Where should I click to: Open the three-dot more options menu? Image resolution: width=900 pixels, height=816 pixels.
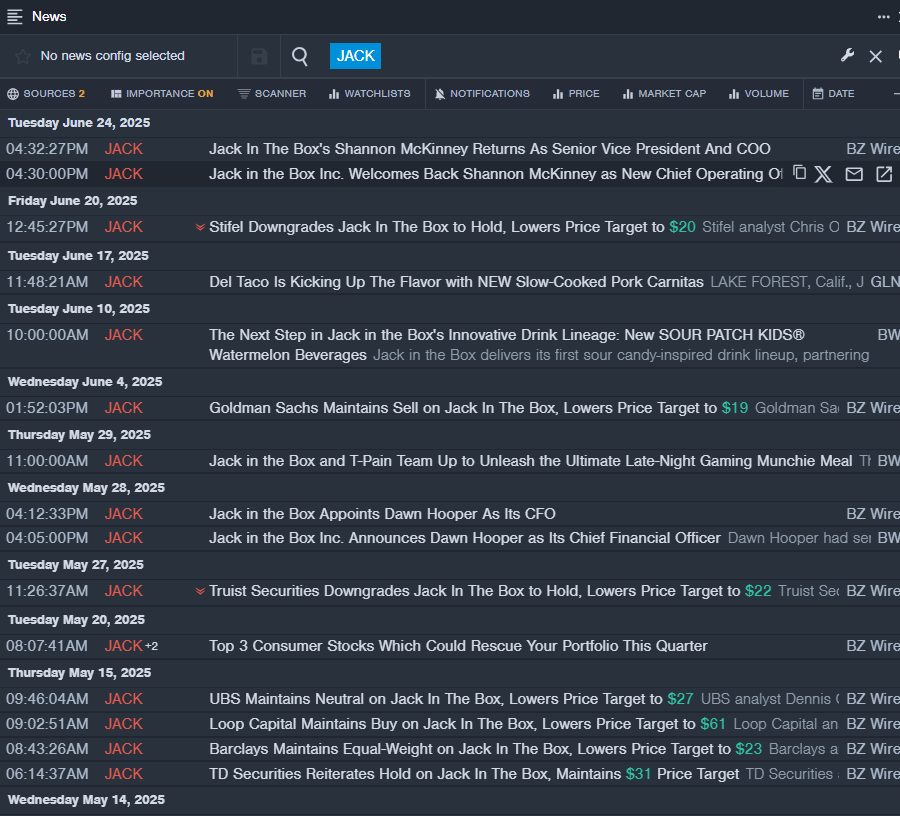(x=883, y=17)
